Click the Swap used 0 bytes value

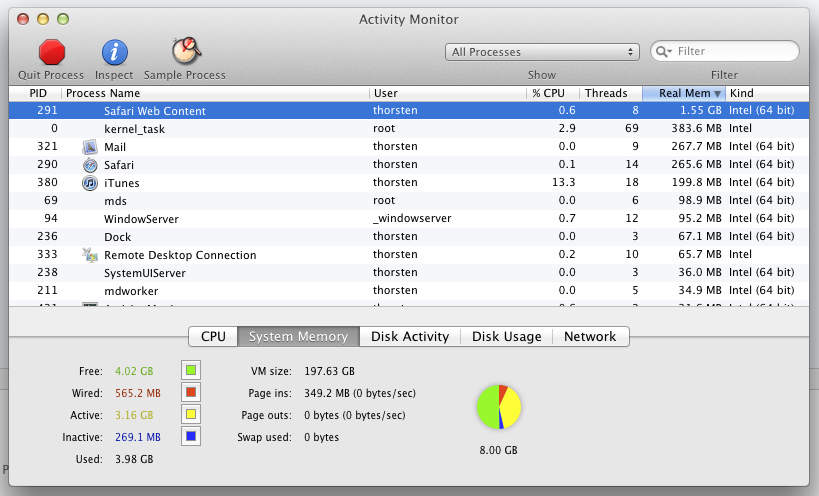[321, 437]
